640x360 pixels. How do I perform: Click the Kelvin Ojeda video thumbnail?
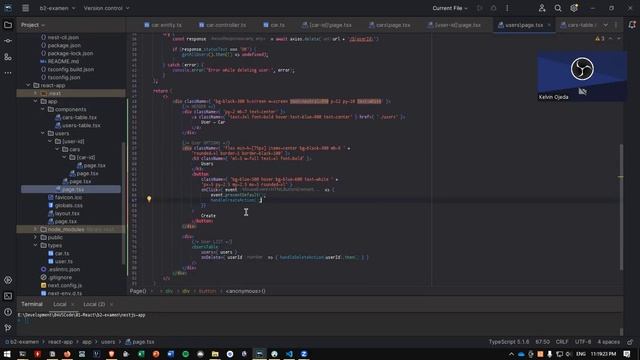[x=582, y=76]
